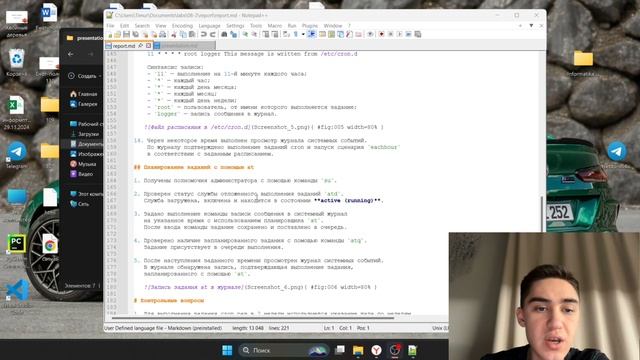Open the Window menu

[x=333, y=26]
